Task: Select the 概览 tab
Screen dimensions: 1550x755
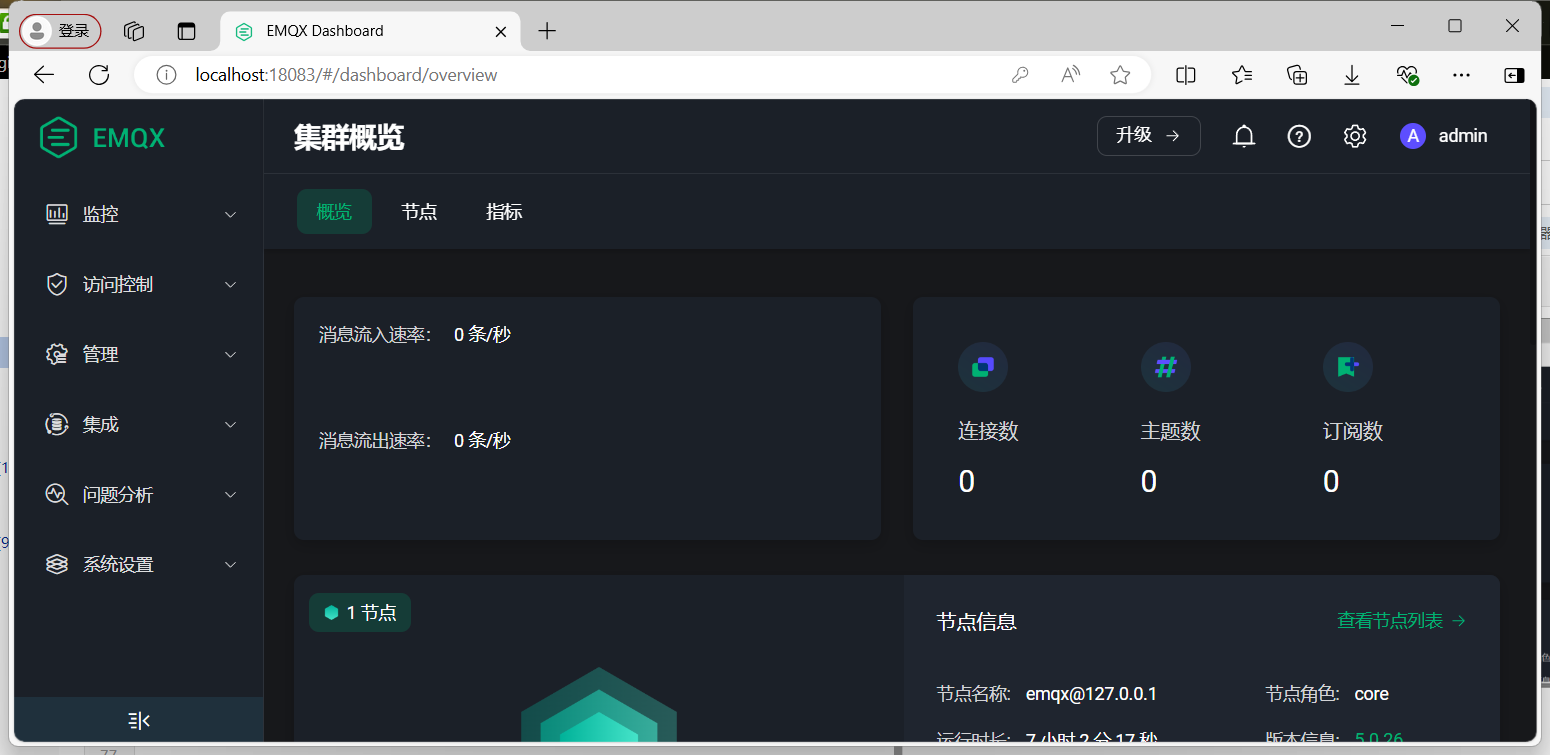Action: coord(334,212)
